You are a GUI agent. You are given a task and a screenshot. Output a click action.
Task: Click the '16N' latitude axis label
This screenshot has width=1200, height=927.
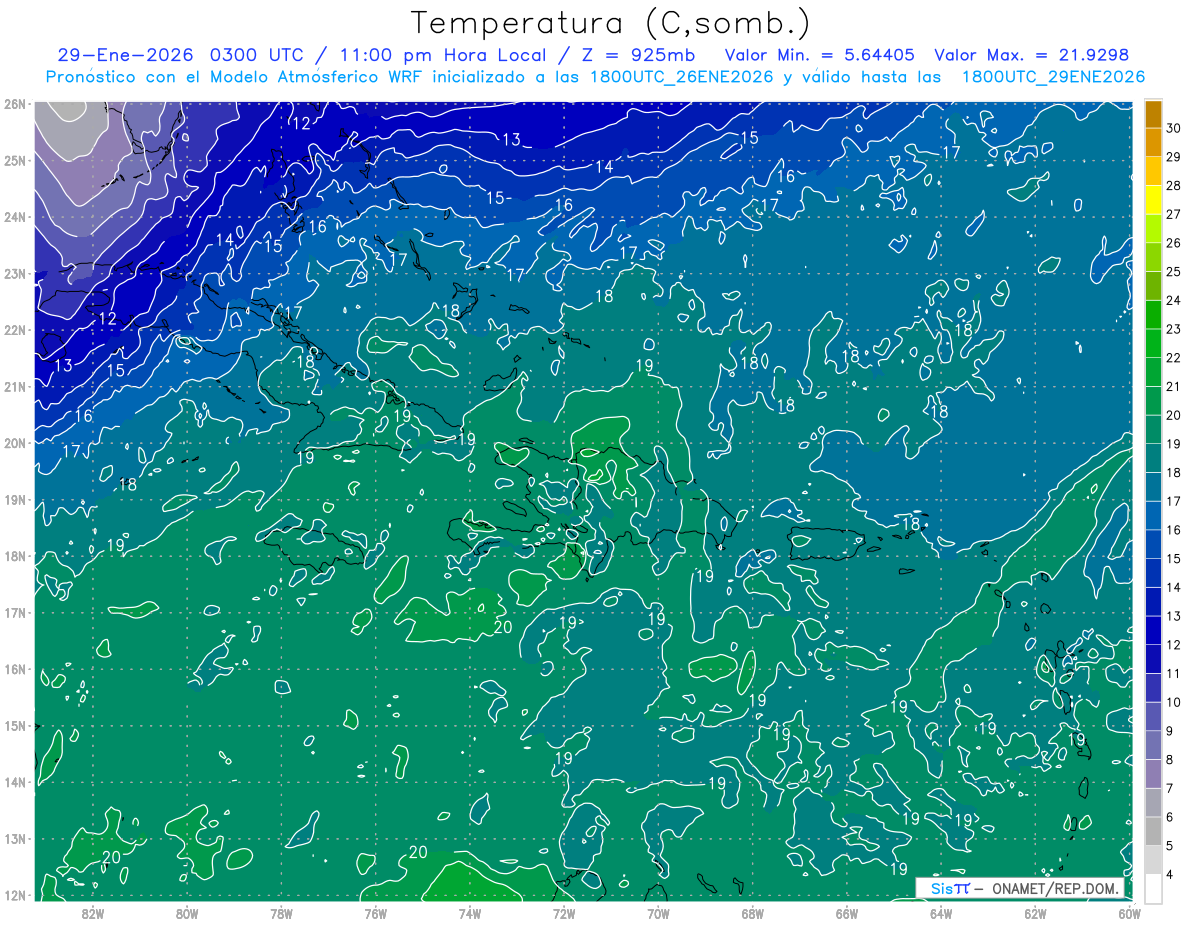15,669
